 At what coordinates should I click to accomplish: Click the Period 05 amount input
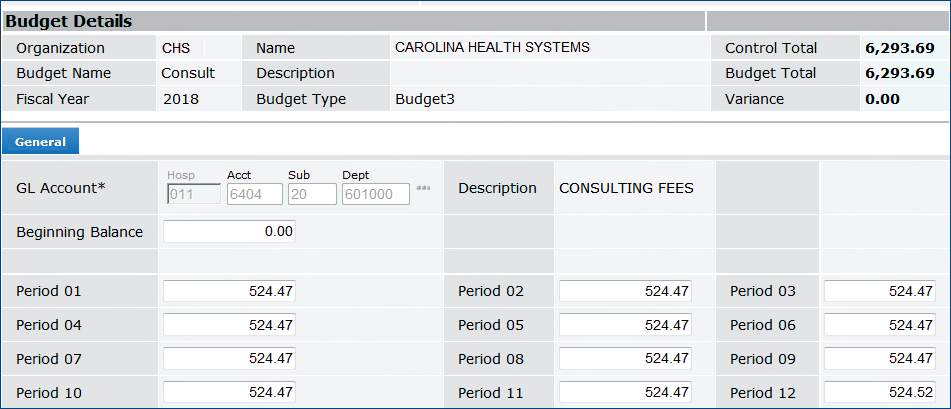[x=625, y=326]
